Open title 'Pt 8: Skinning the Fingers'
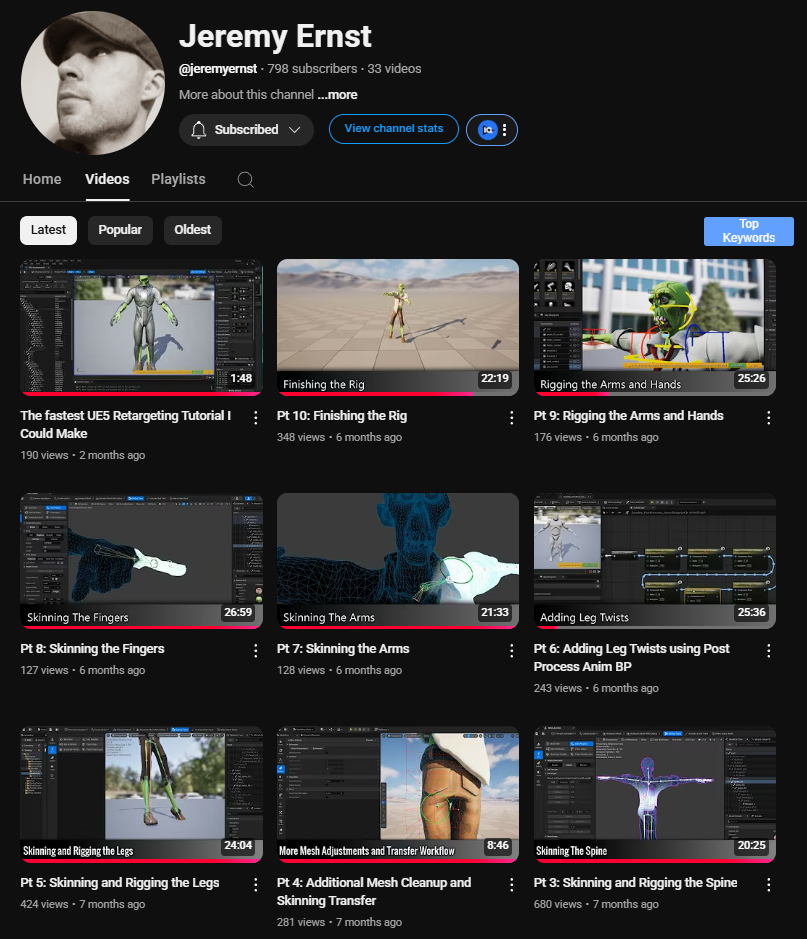Screen dimensions: 807x939 (x=92, y=649)
